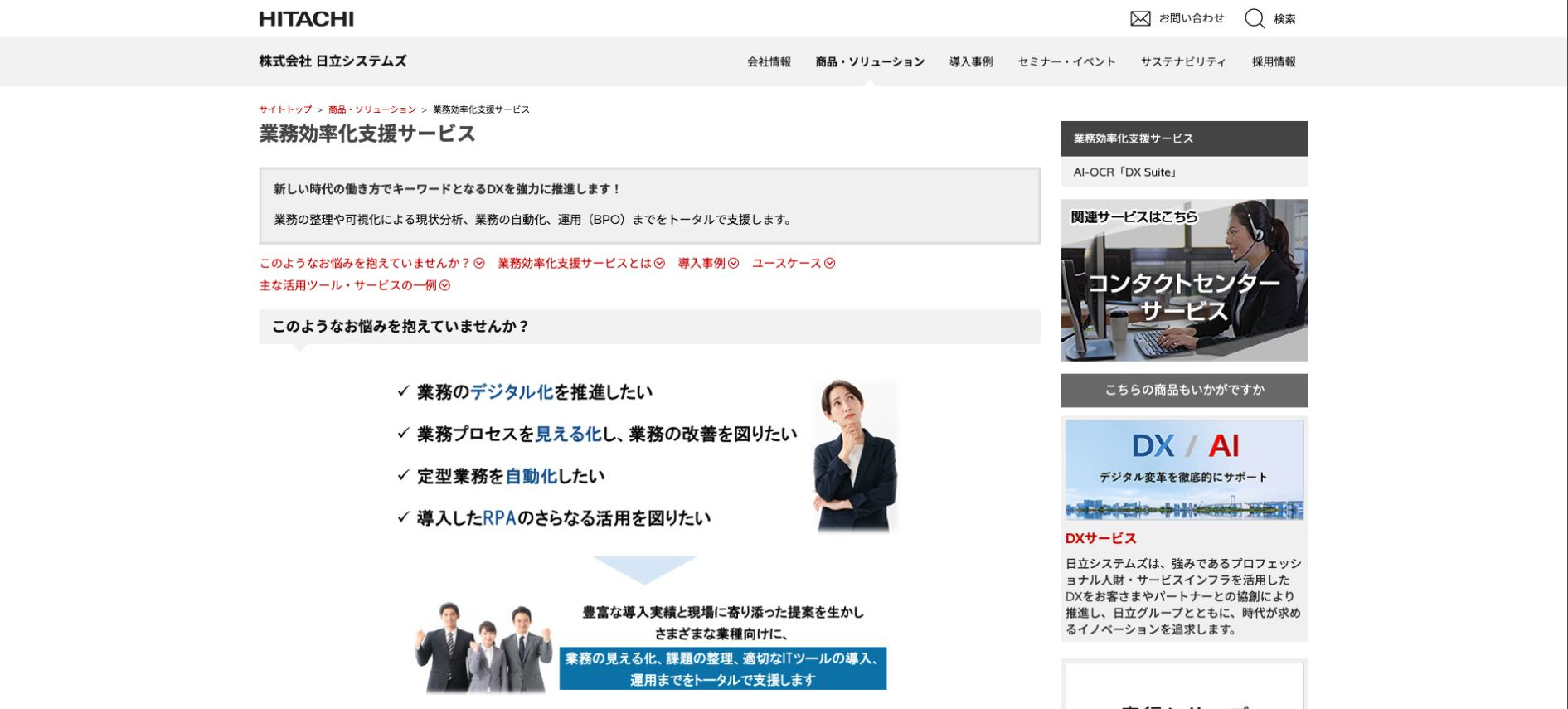Click three businesspeople illustration
Viewport: 1568px width, 709px height.
click(x=483, y=648)
